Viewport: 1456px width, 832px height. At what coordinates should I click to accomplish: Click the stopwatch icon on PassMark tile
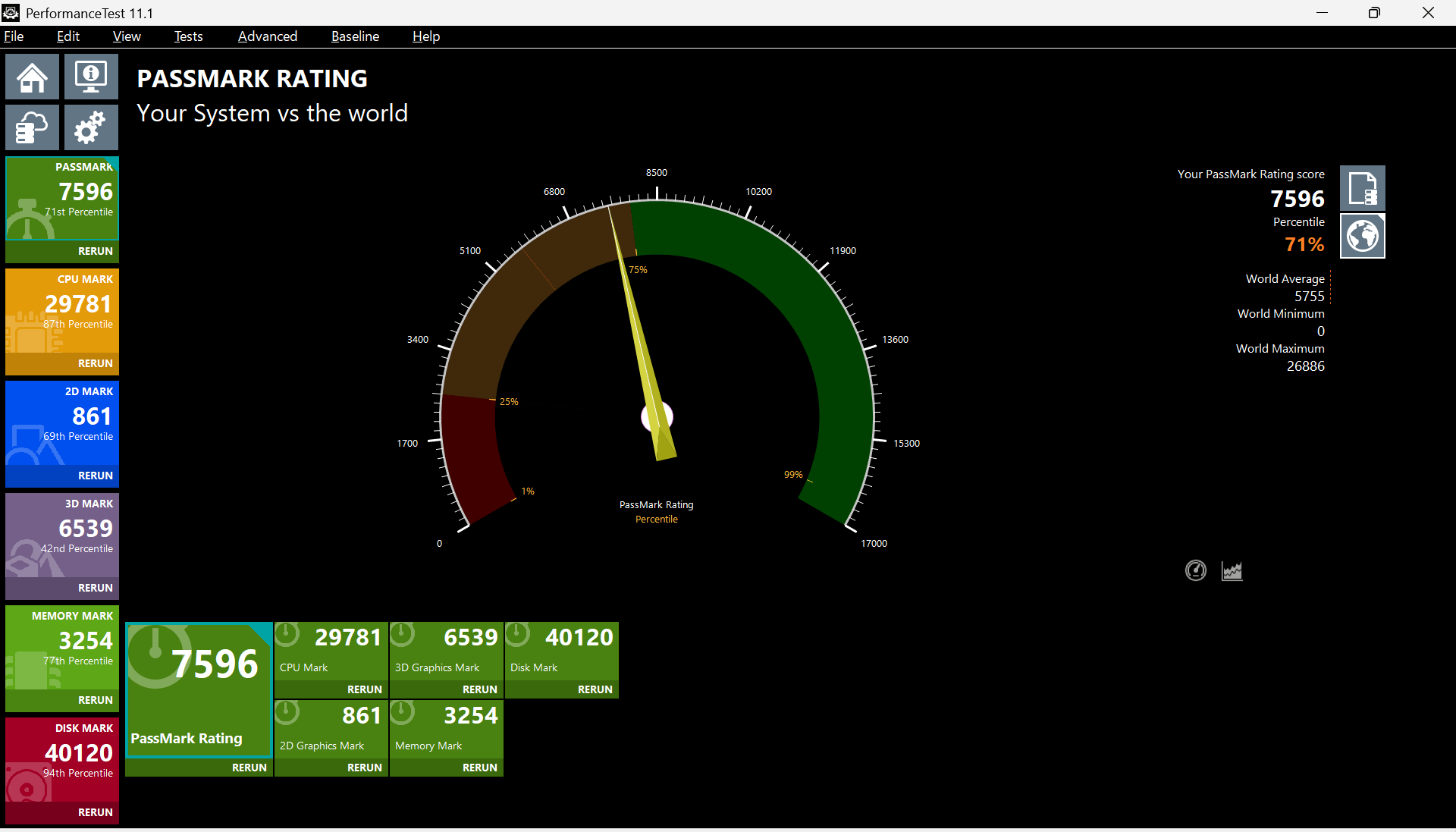(x=29, y=220)
